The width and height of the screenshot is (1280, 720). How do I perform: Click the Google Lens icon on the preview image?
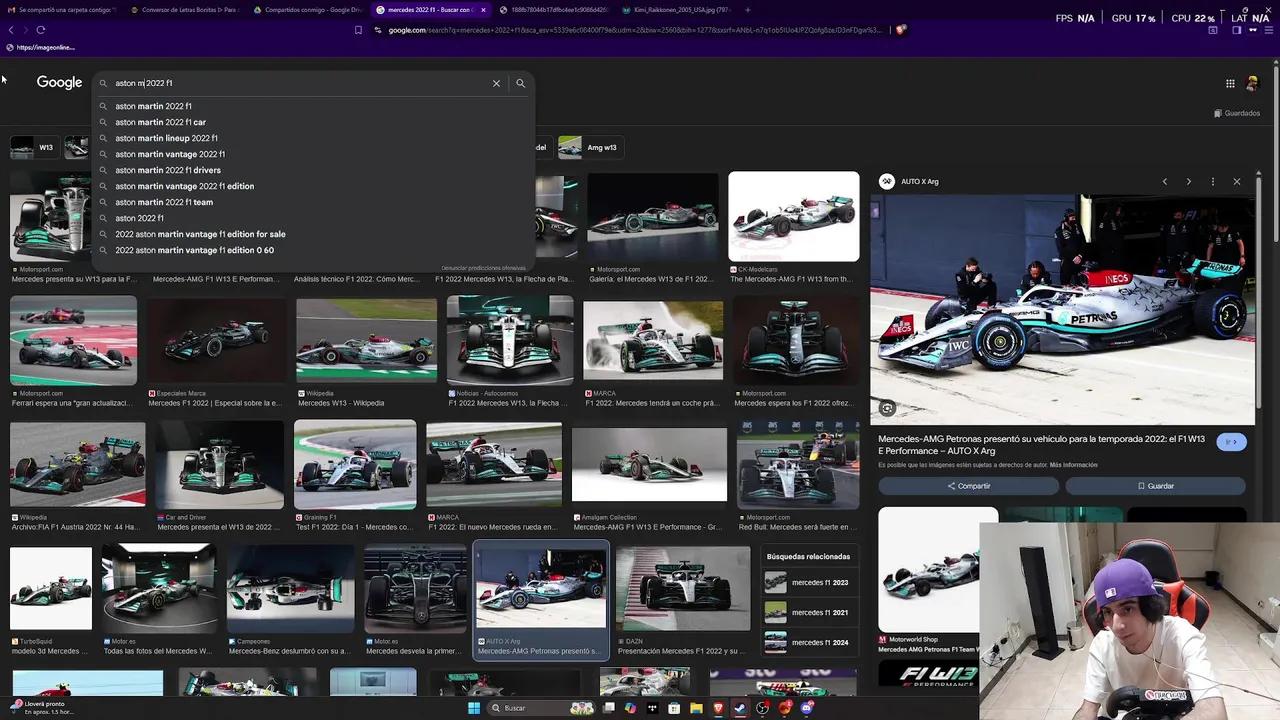(x=886, y=408)
